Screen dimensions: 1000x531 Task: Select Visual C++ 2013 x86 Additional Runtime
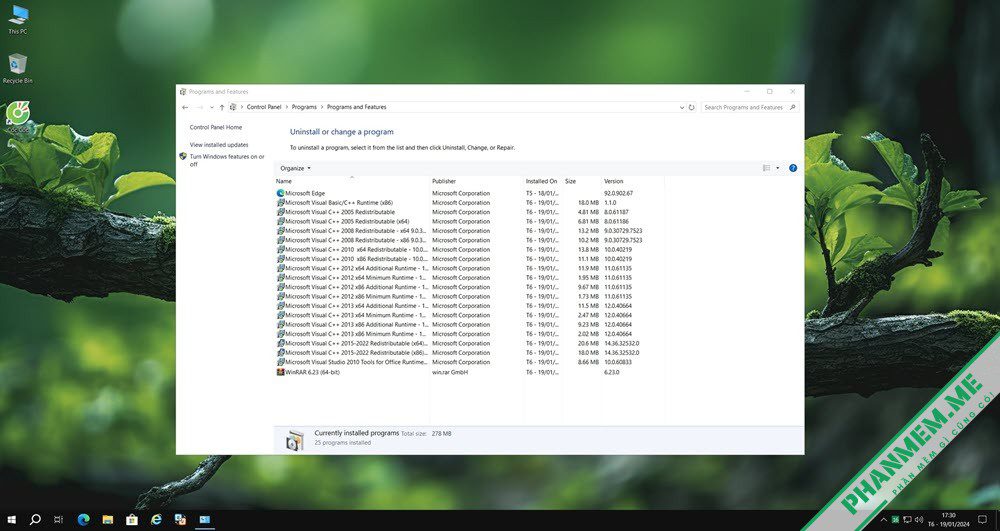(469, 324)
